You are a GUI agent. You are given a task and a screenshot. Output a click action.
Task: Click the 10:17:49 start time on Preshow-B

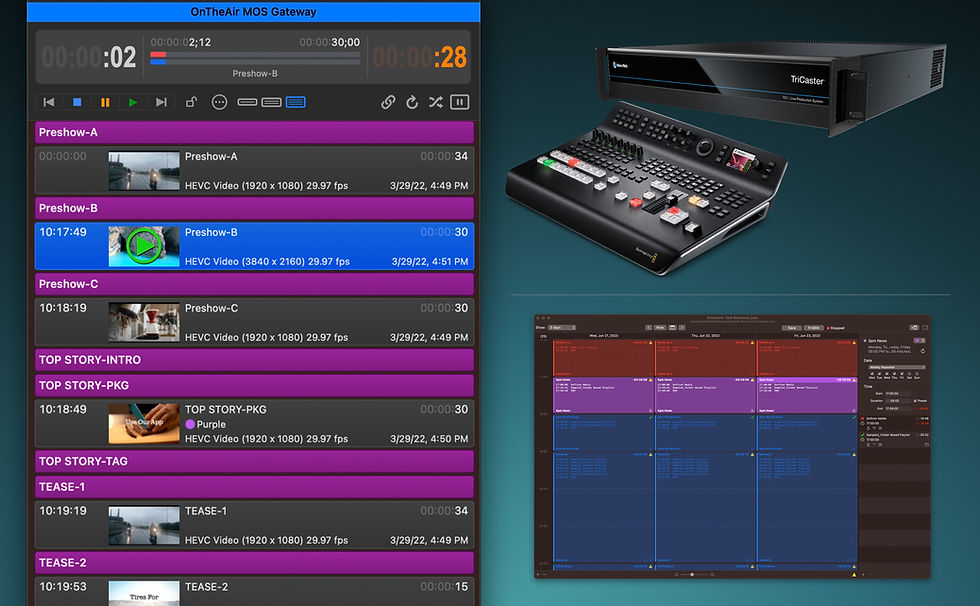[63, 232]
